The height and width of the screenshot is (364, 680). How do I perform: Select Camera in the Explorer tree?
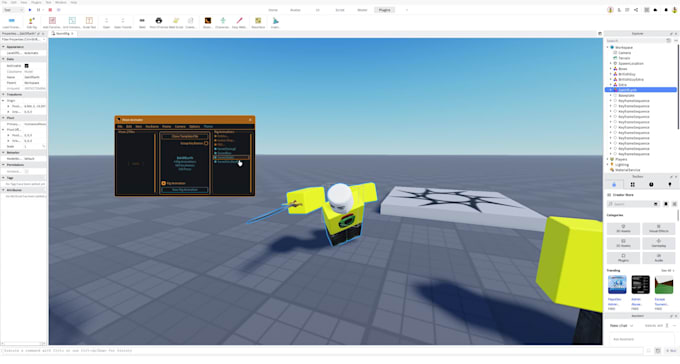624,52
